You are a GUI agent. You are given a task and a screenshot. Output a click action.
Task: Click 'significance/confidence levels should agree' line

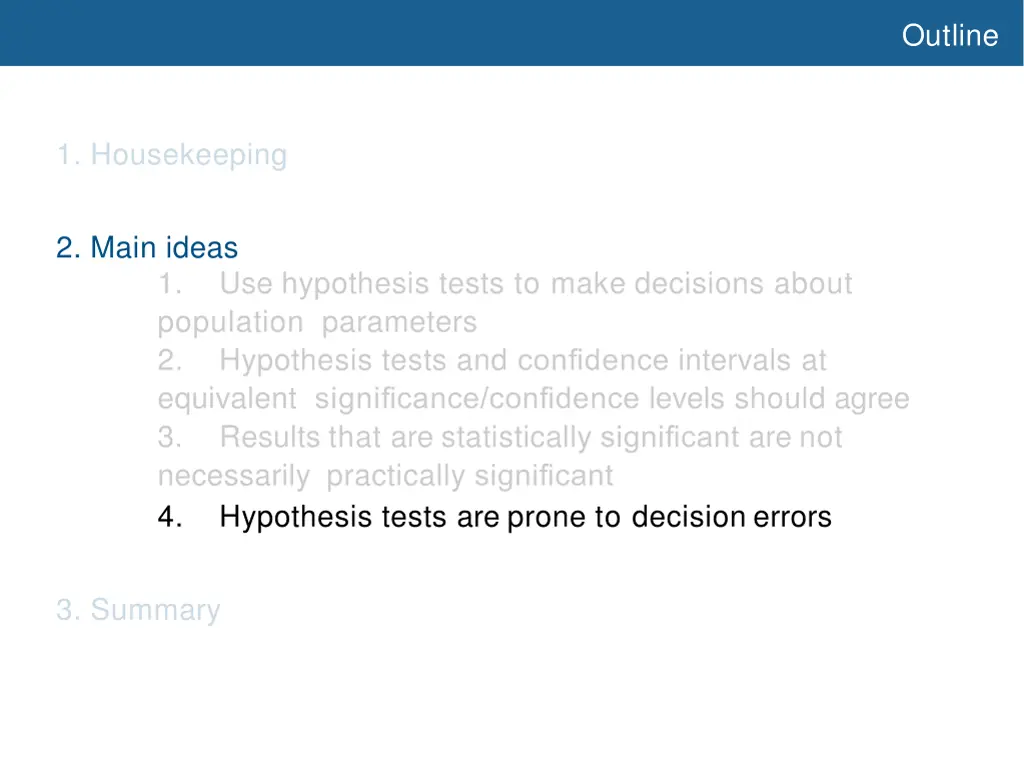(x=612, y=399)
